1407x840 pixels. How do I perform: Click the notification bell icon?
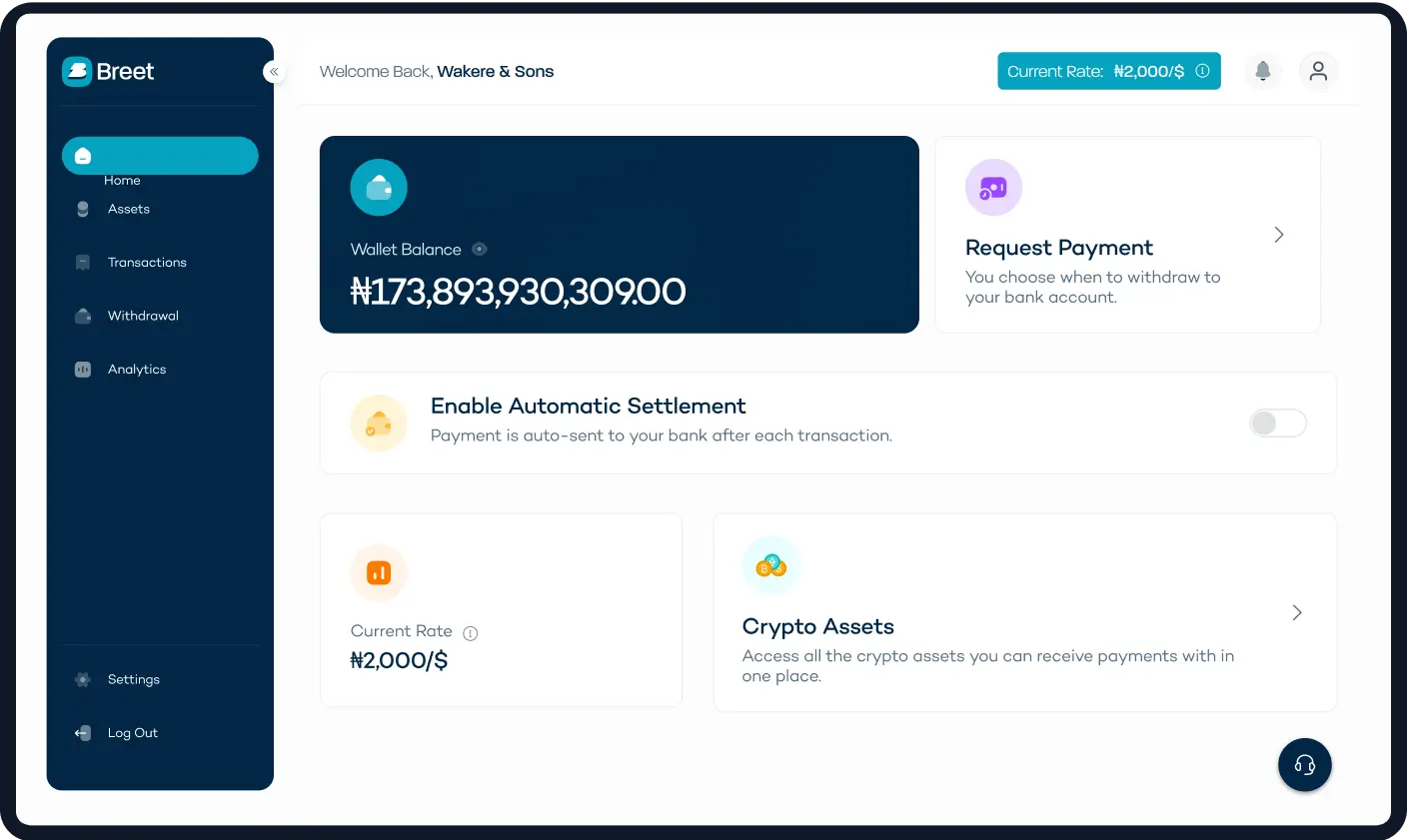pyautogui.click(x=1263, y=71)
